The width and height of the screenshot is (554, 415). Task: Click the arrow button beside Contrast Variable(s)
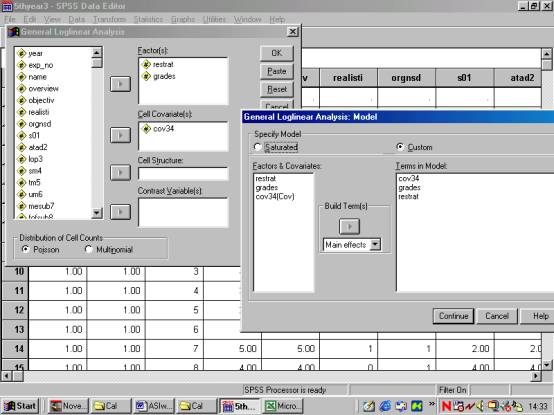point(120,212)
